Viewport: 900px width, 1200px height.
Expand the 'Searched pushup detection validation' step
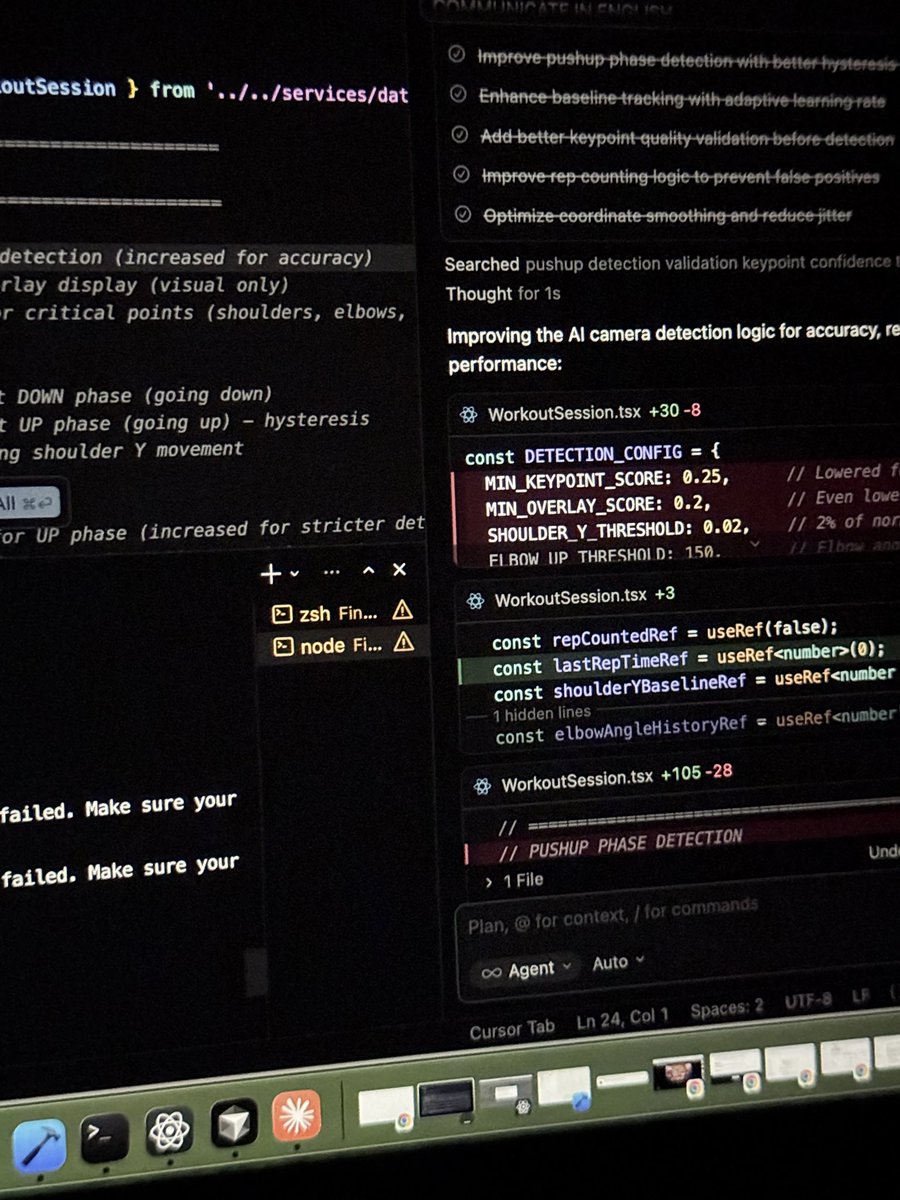click(670, 264)
